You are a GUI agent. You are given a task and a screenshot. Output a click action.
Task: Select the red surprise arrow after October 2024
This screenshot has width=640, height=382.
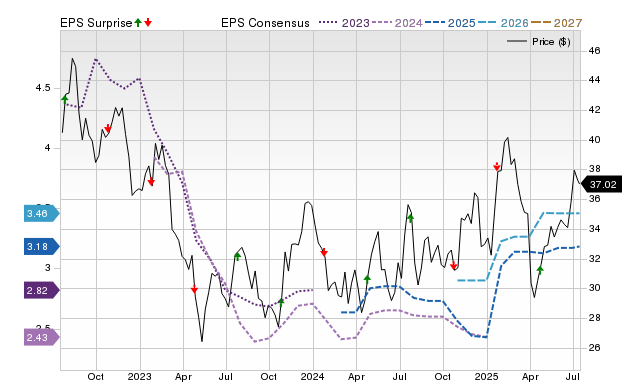tap(453, 266)
